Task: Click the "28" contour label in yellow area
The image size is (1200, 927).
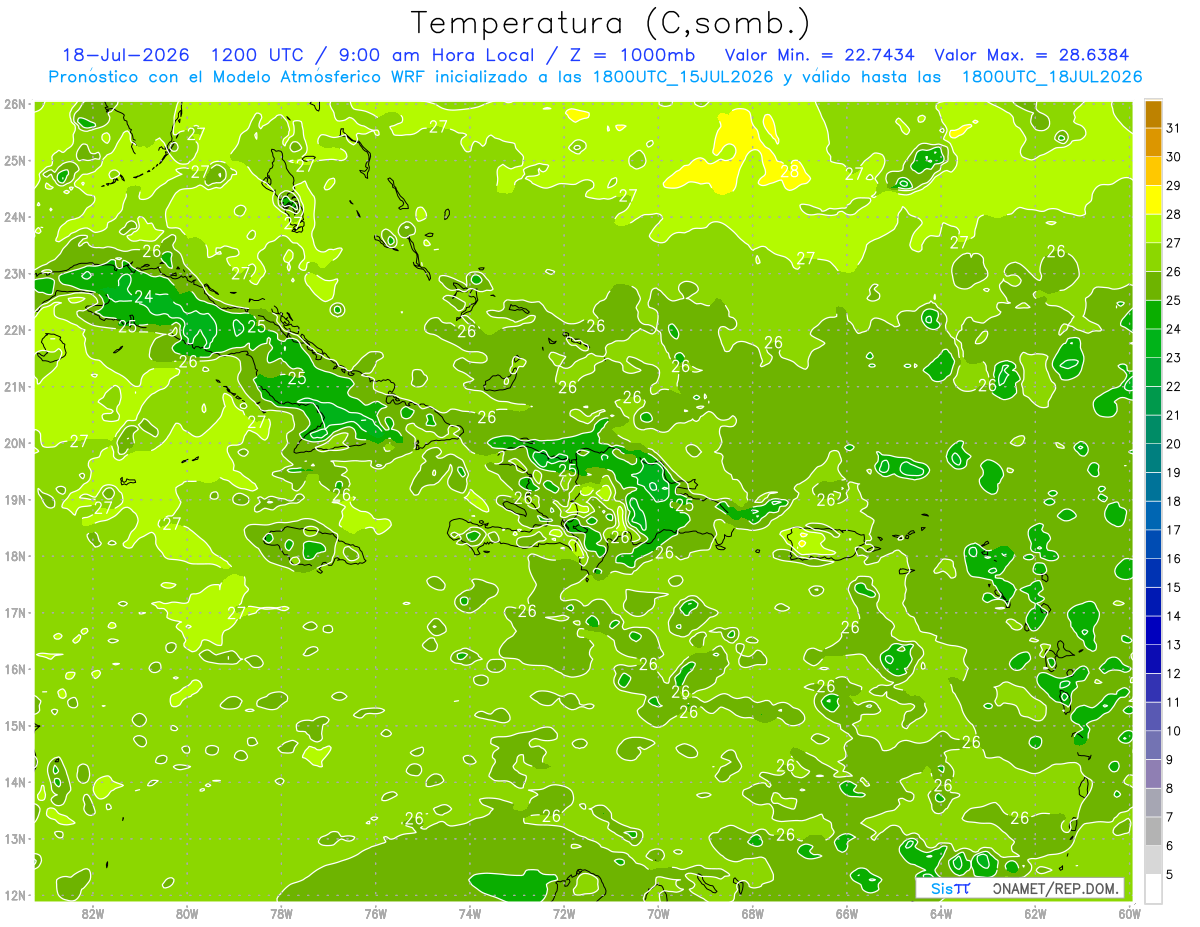Action: [790, 171]
